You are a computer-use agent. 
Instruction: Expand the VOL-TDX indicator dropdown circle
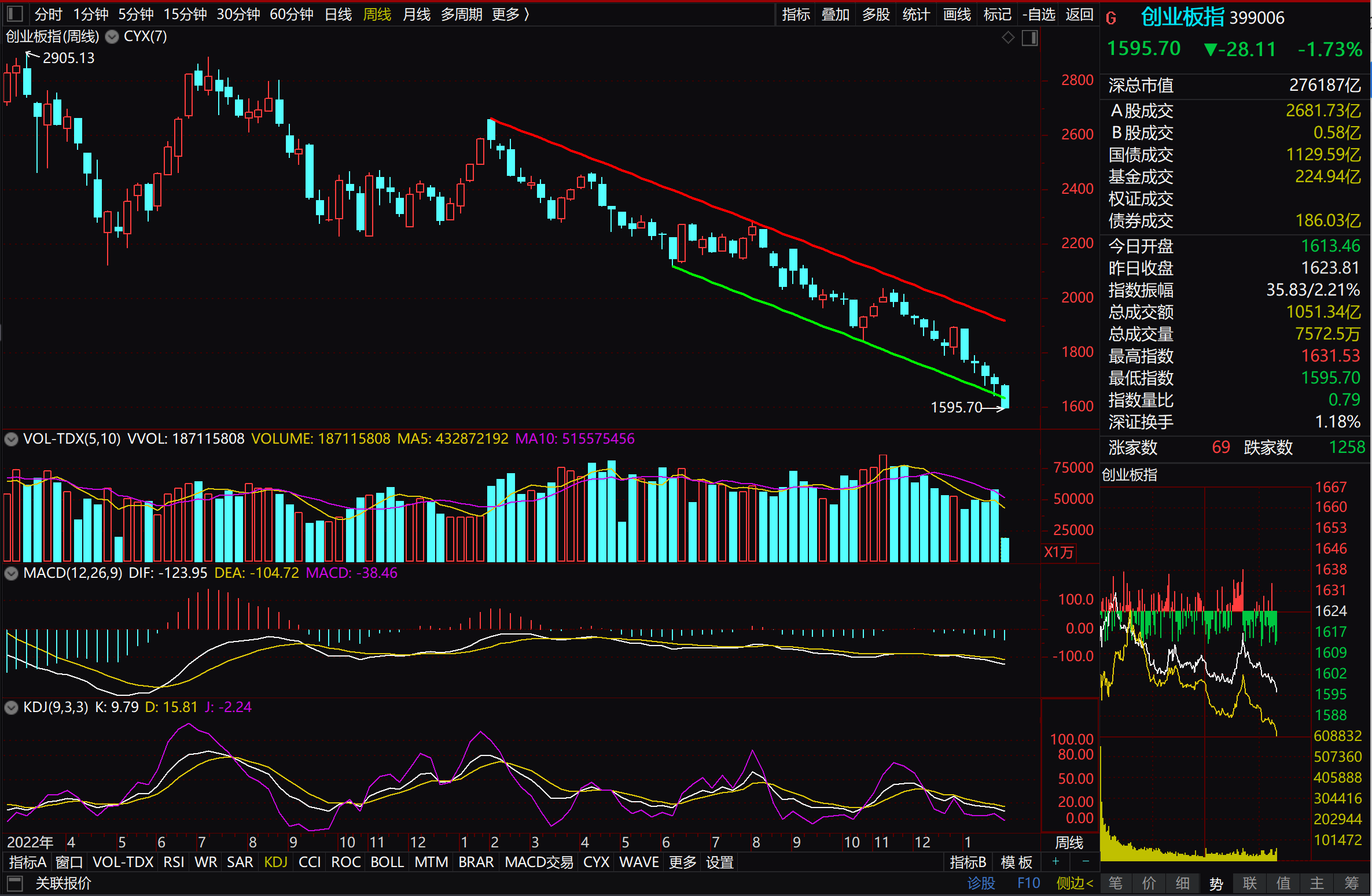point(11,439)
